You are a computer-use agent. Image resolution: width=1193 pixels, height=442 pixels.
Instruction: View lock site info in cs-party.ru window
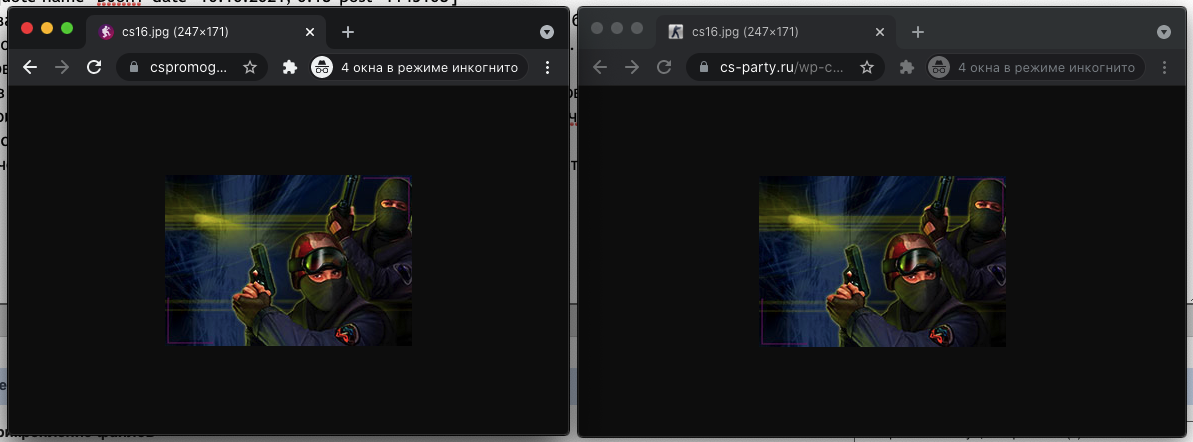tap(704, 68)
